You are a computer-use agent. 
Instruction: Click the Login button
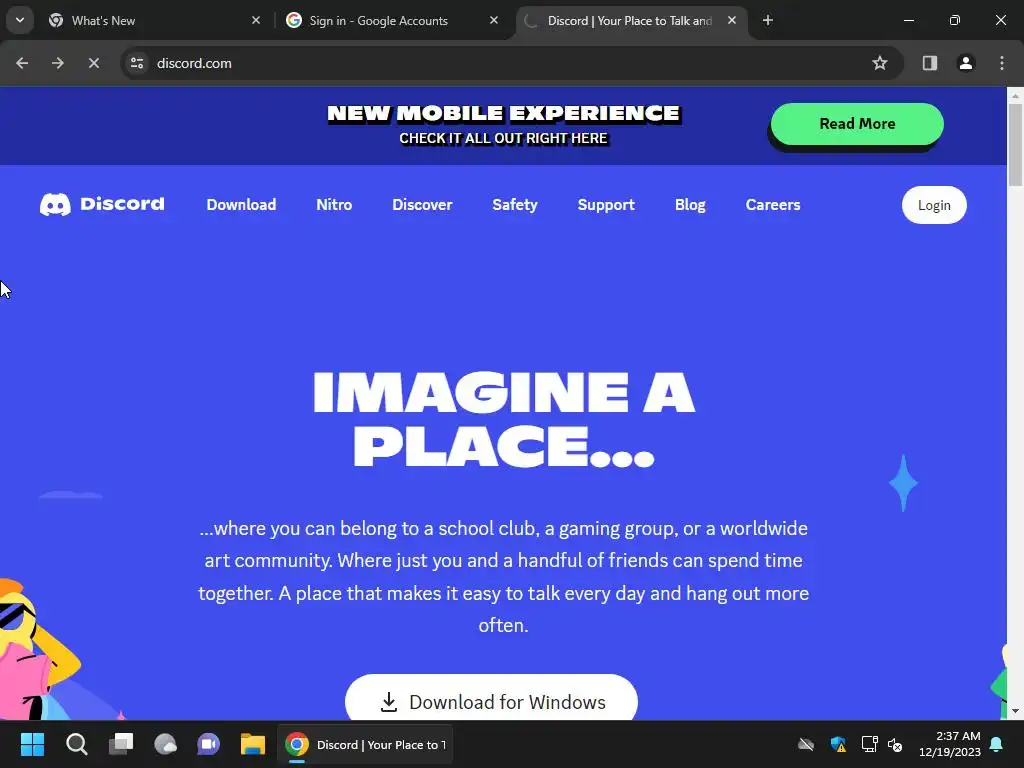pos(934,205)
